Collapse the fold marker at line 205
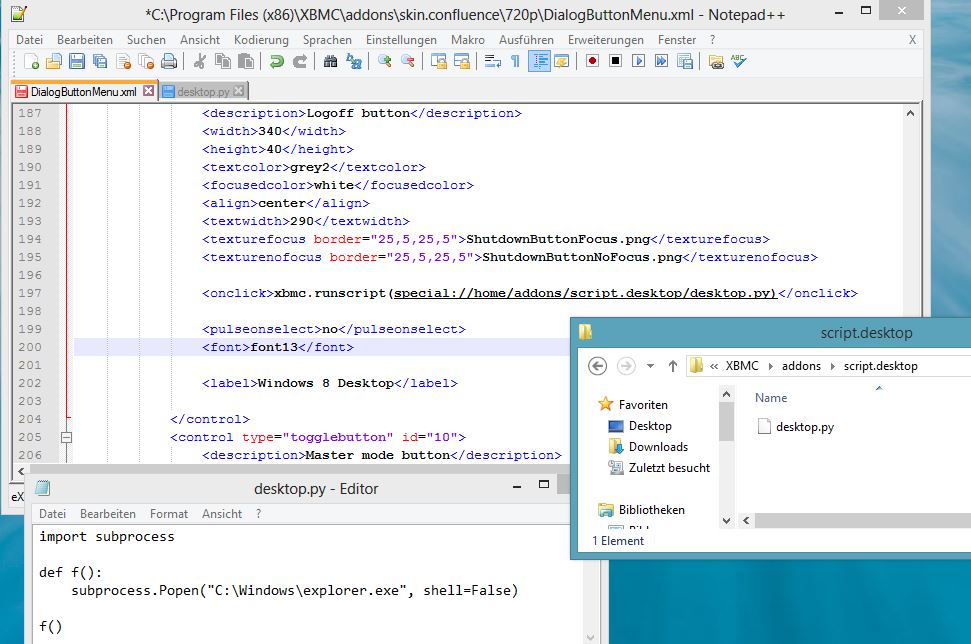 (67, 437)
